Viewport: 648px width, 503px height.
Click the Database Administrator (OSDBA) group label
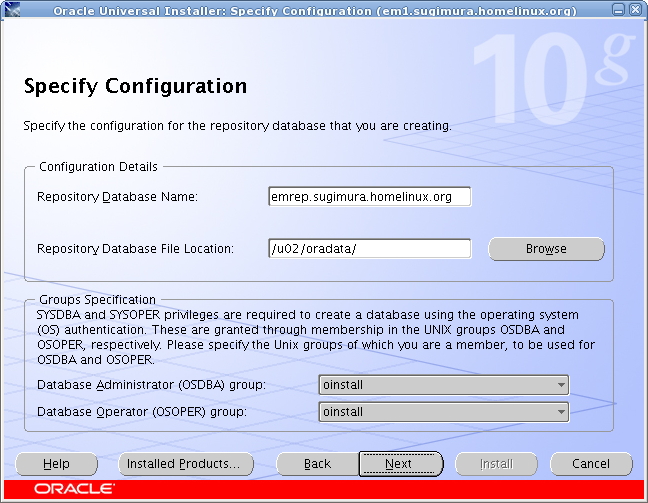pyautogui.click(x=151, y=385)
